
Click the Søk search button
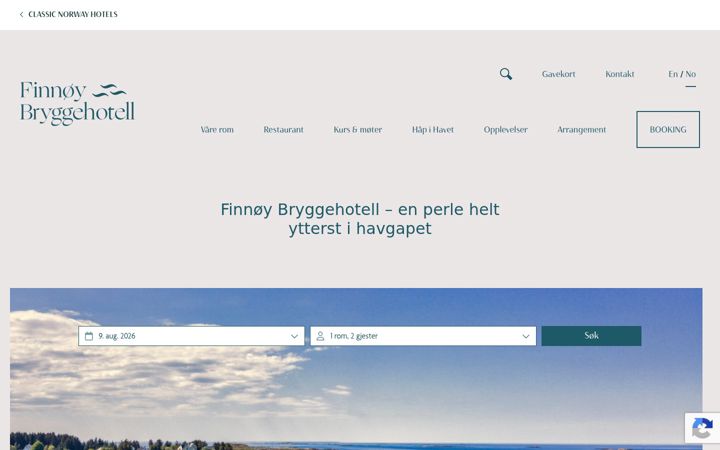click(591, 336)
